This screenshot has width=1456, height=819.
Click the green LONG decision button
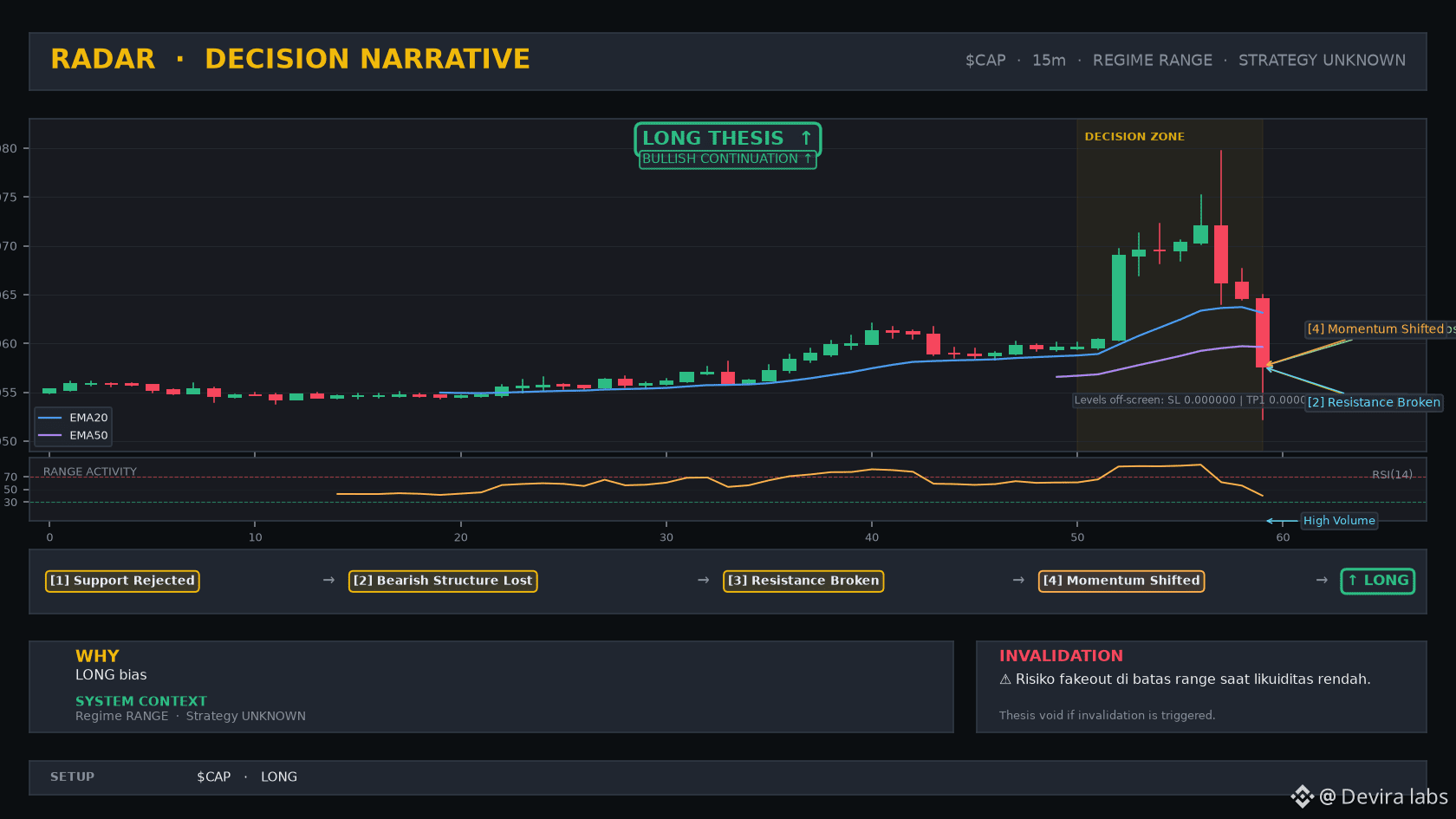click(1378, 581)
